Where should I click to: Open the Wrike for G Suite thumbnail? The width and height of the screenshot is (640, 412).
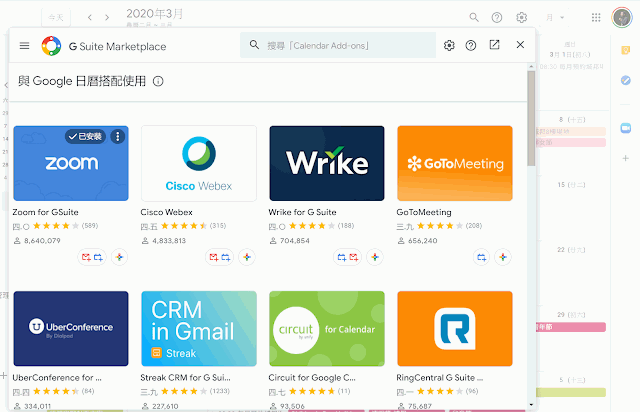pos(327,163)
